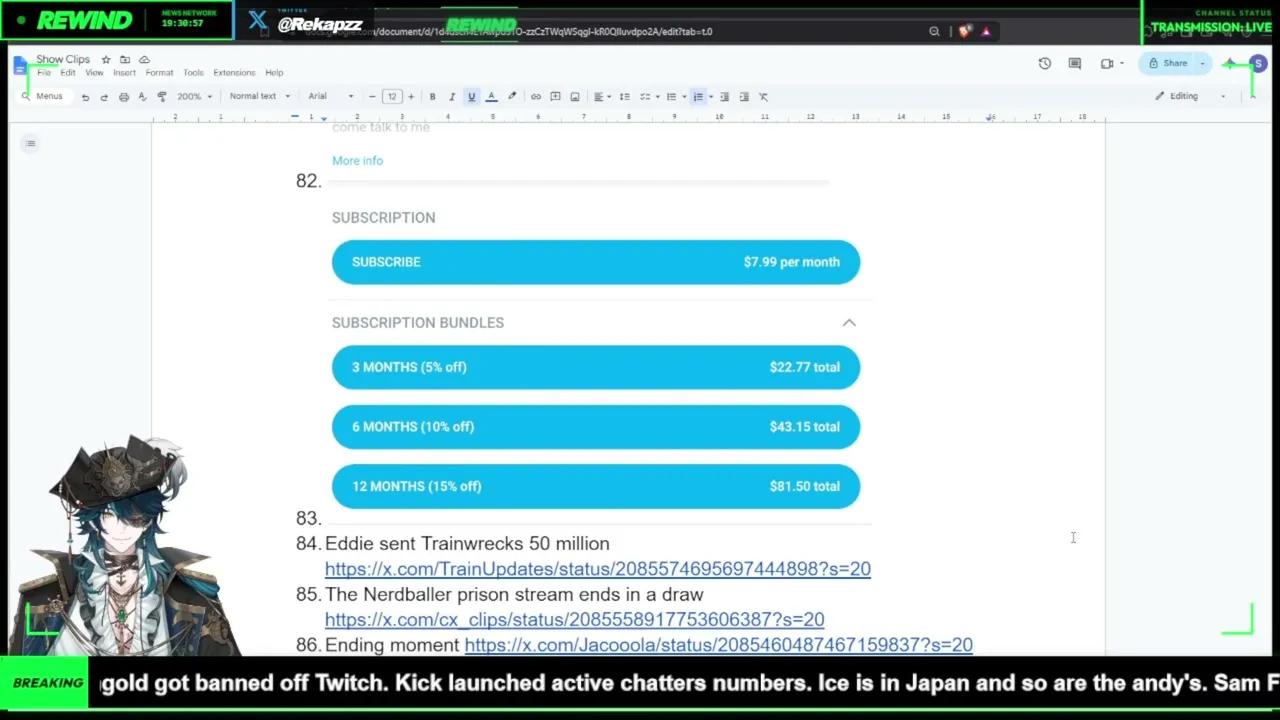
Task: Click the Redo arrow in toolbar
Action: click(104, 97)
